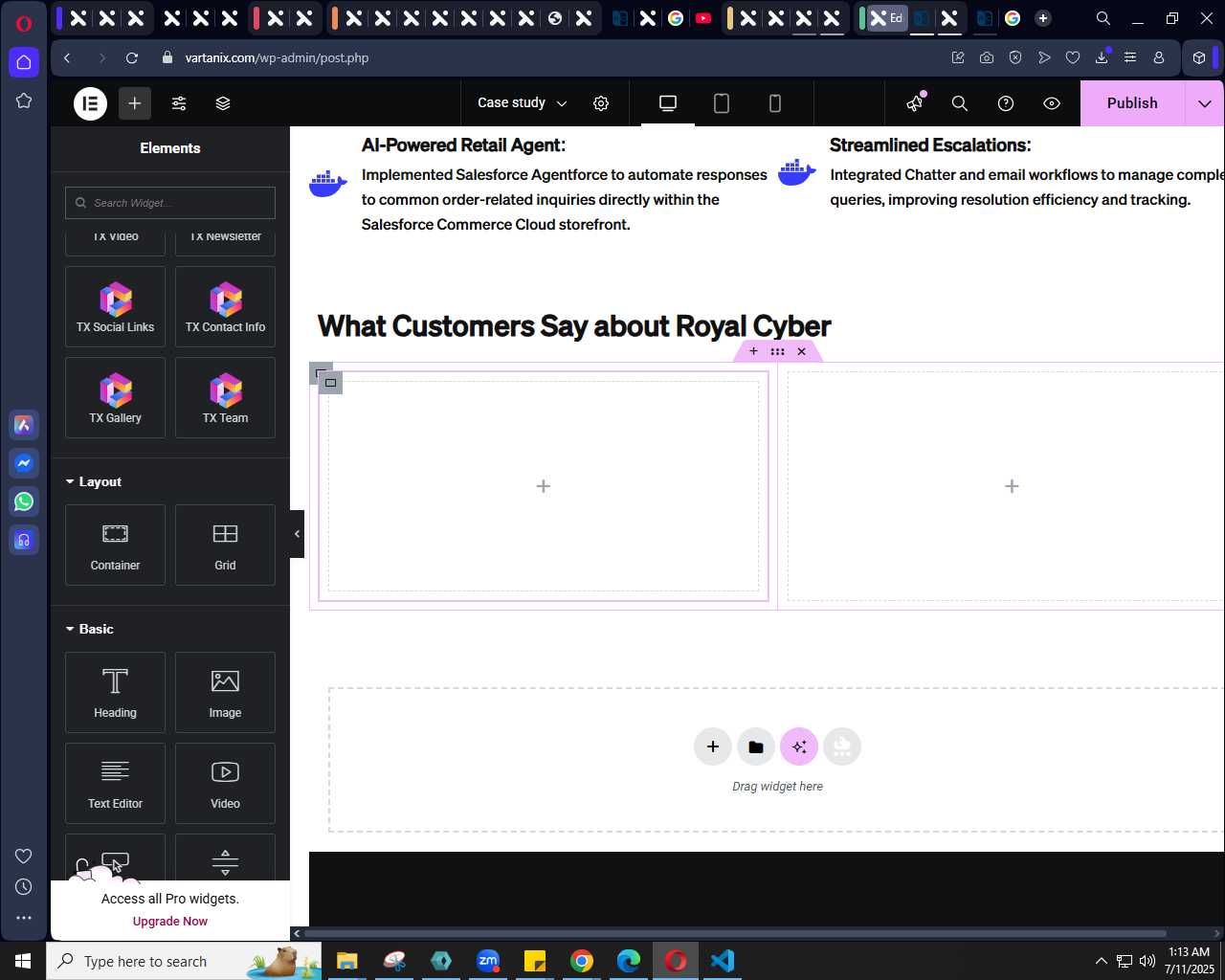Open What's New rocket icon
This screenshot has height=980, width=1225.
click(x=916, y=103)
